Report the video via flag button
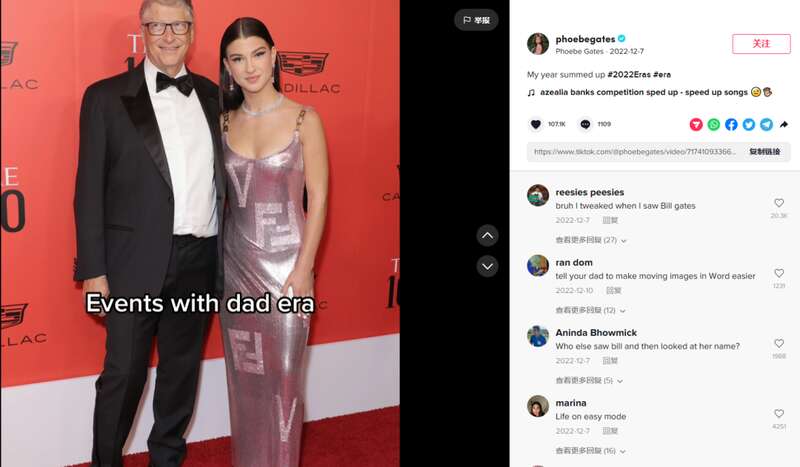Image resolution: width=800 pixels, height=467 pixels. 476,20
